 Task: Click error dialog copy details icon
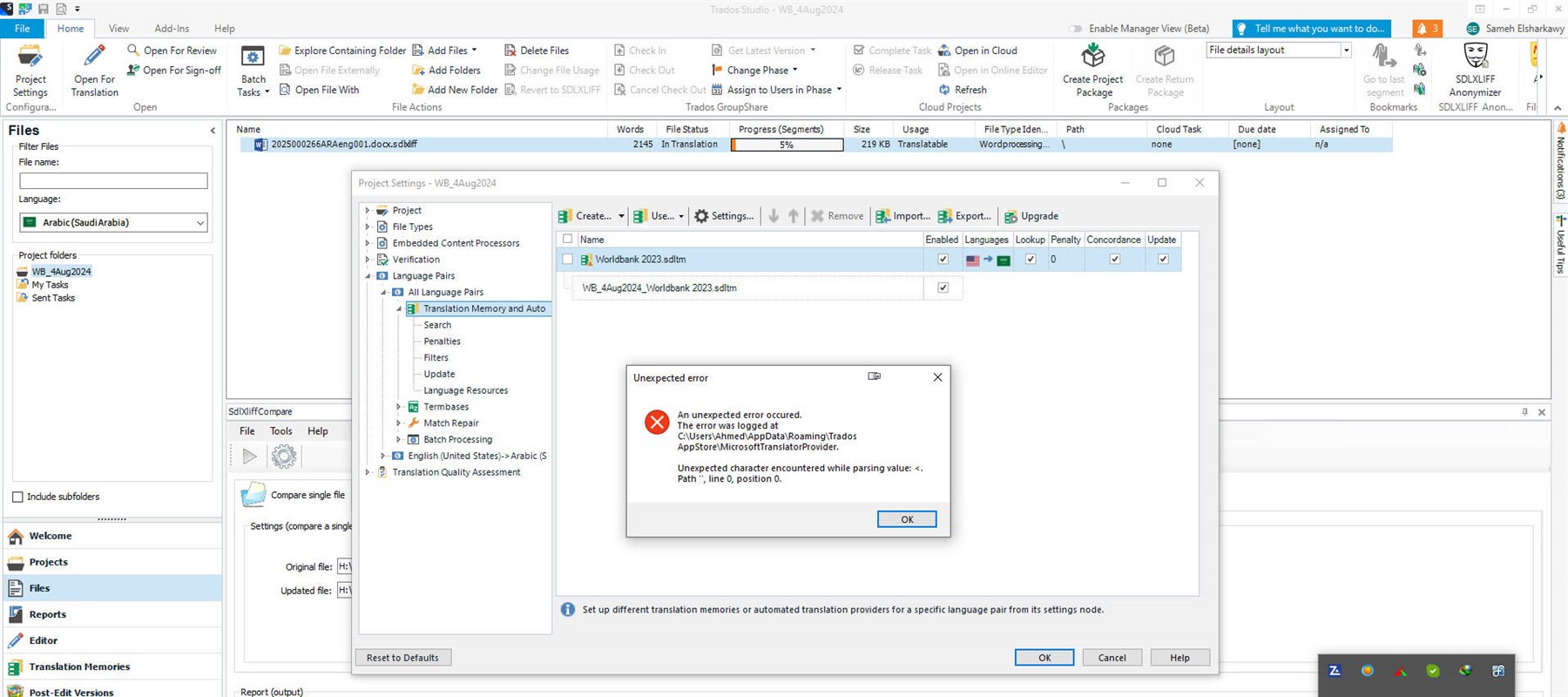pyautogui.click(x=874, y=376)
